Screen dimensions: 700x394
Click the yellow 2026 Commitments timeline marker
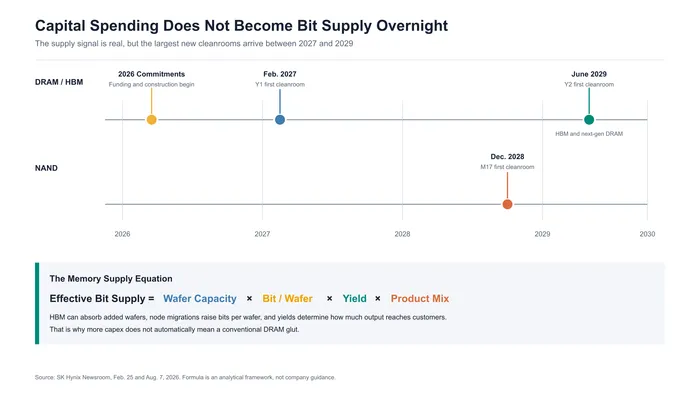click(151, 120)
